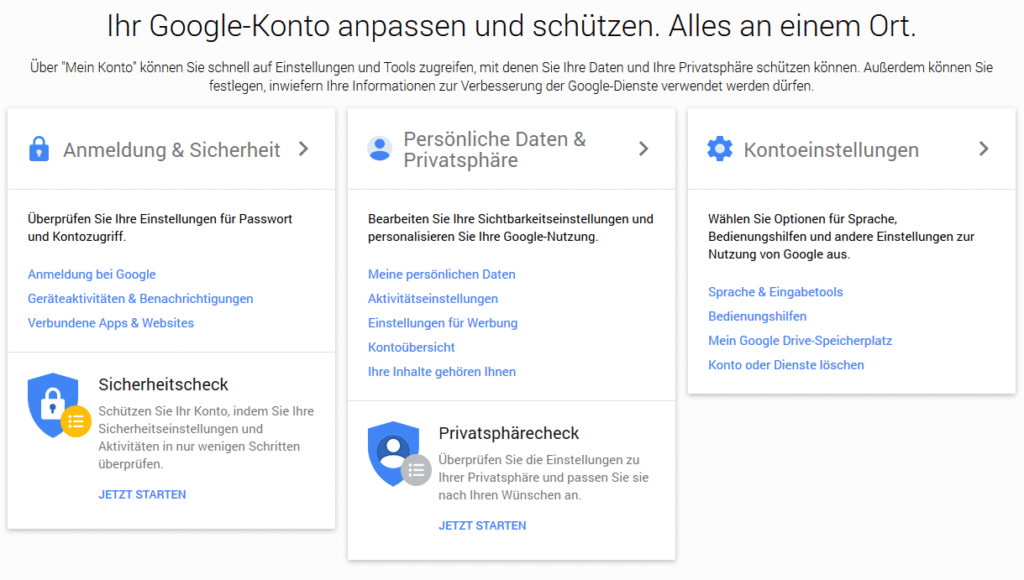Open Aktivitätseinstellungen link
This screenshot has height=580, width=1024.
(x=432, y=298)
